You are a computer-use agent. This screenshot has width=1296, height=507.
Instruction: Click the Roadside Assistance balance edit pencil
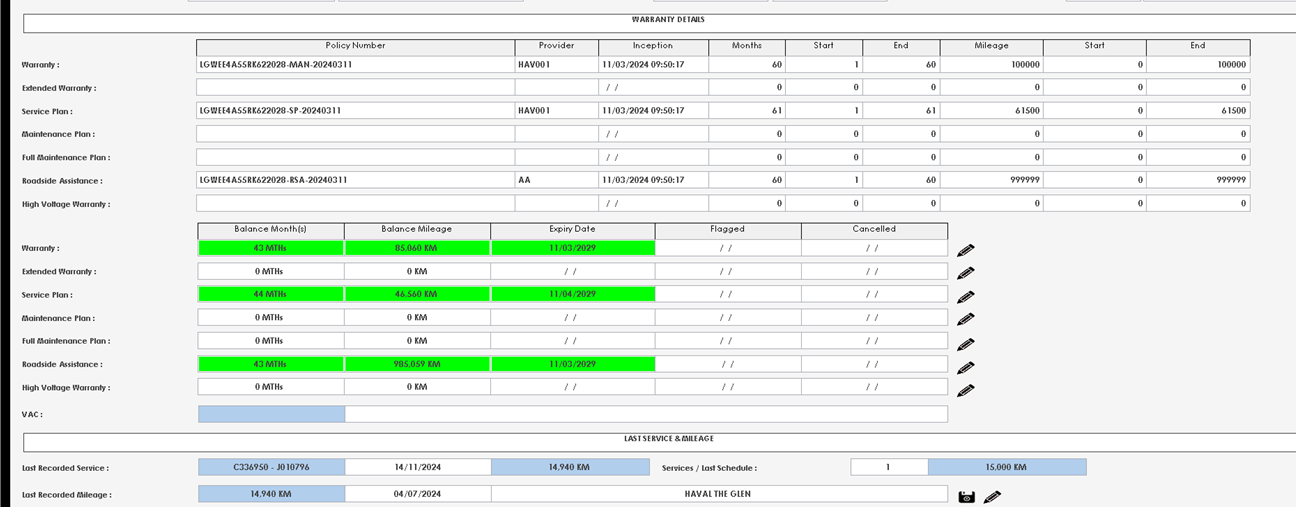965,367
